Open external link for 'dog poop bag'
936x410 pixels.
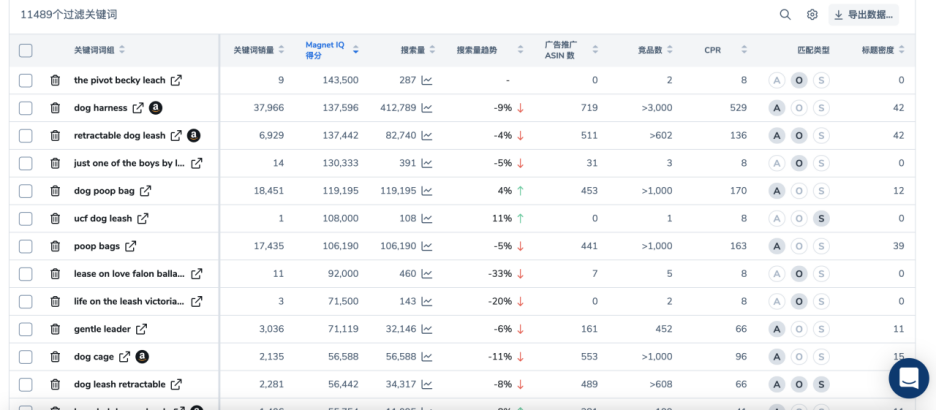pos(145,191)
